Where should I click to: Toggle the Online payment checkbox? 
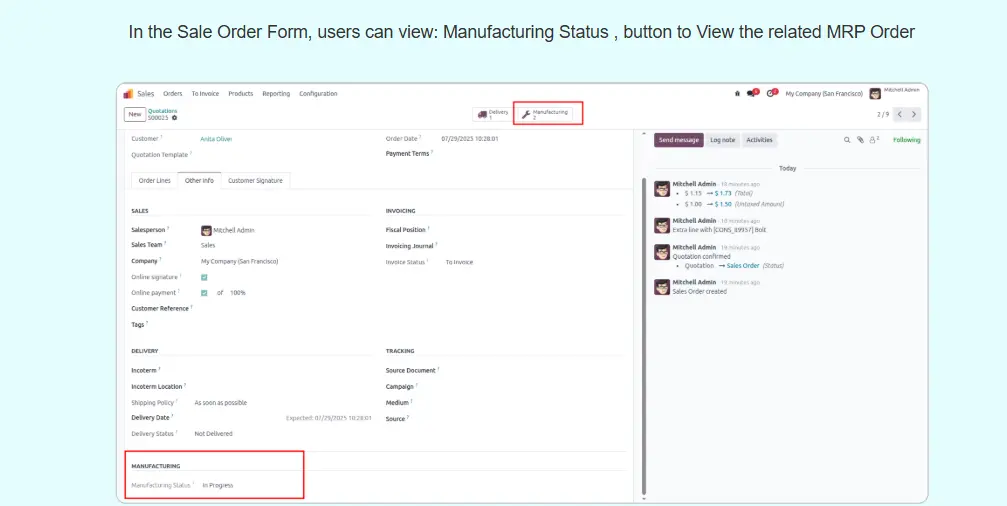tap(204, 293)
